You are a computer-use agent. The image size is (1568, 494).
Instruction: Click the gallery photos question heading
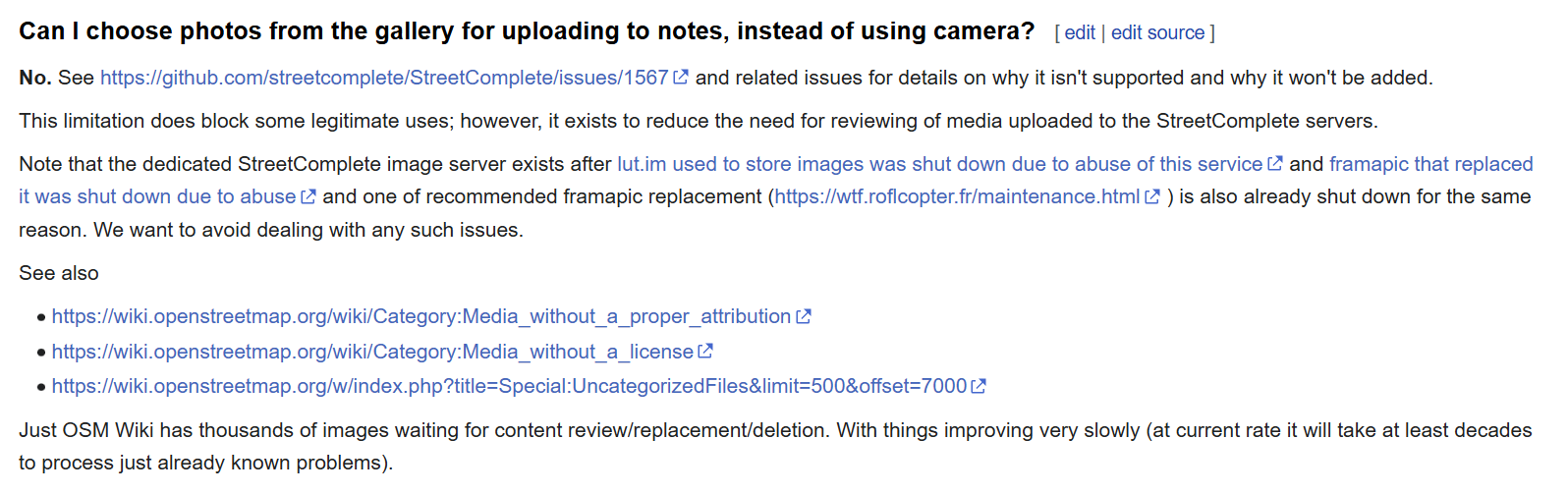[x=527, y=31]
